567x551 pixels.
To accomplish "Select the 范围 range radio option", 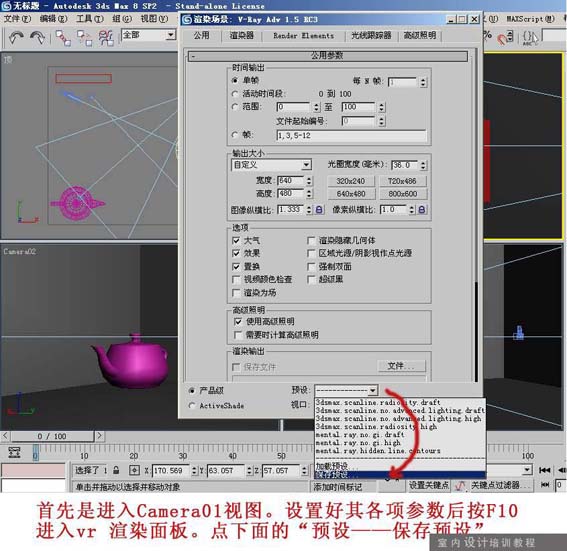I will point(235,107).
